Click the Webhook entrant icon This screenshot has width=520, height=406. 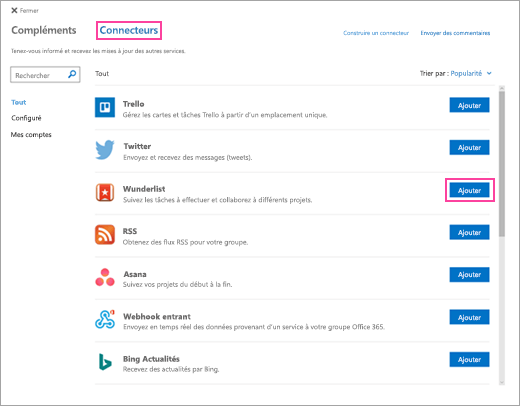tap(105, 319)
